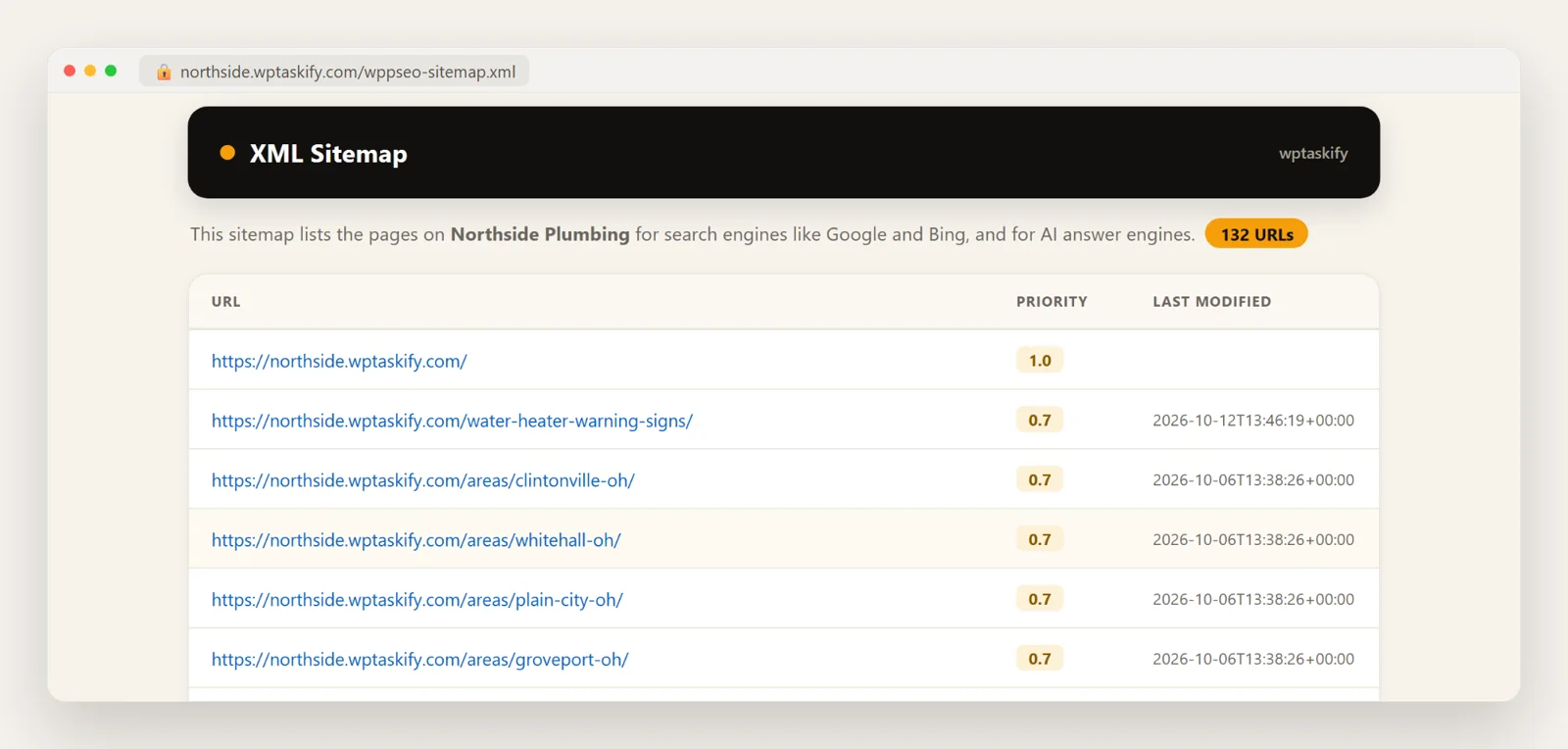Click the Northside Plumbing site name
Screen dimensions: 1568x749
(x=540, y=234)
